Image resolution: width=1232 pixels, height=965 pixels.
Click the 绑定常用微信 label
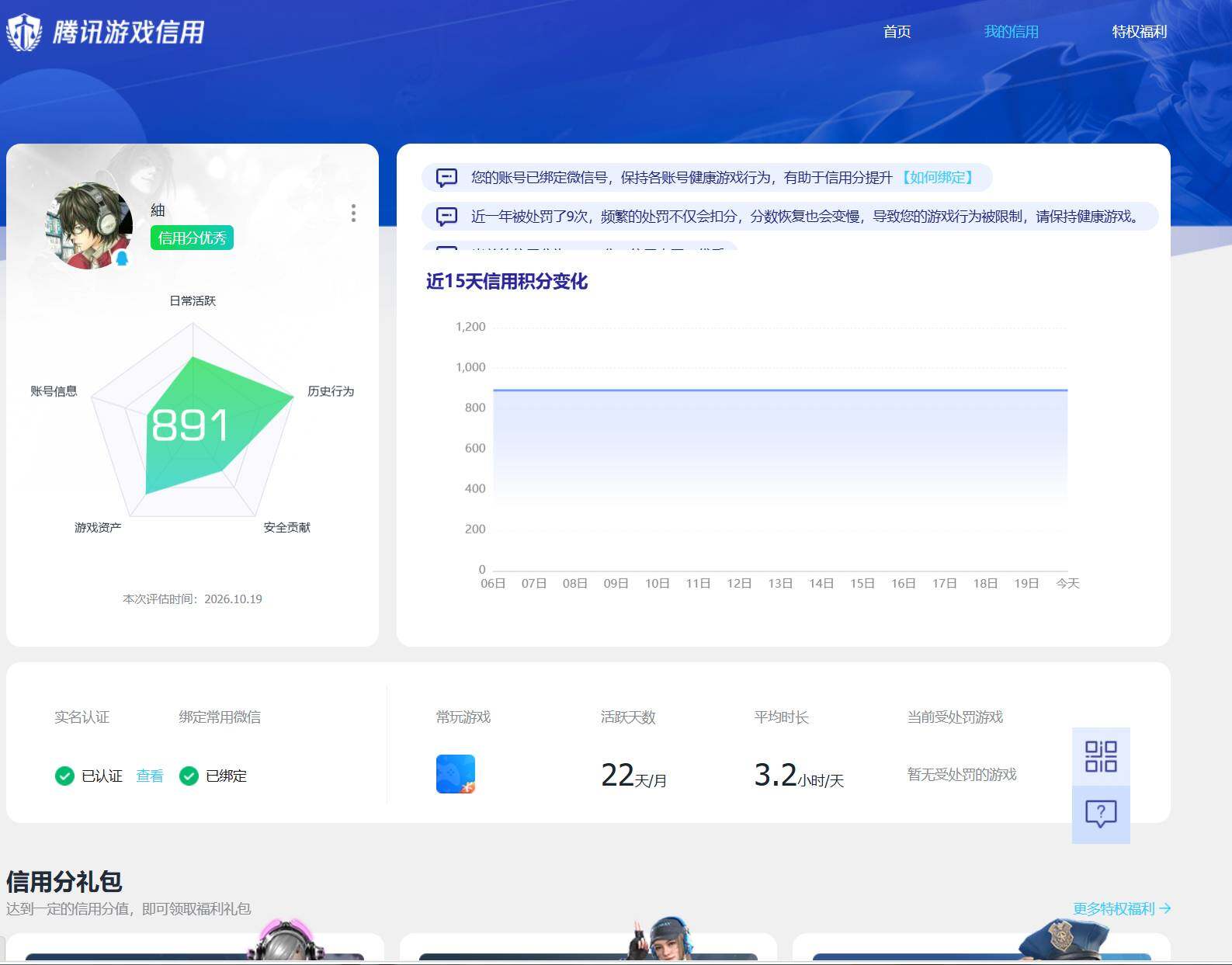[x=220, y=717]
